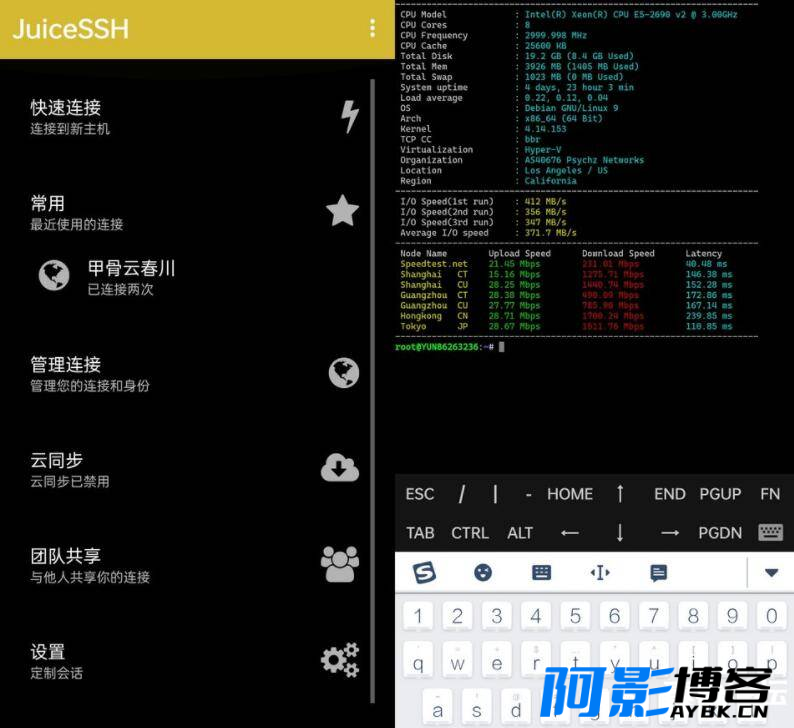Tap the cloud download sync icon
The height and width of the screenshot is (728, 794).
pos(340,467)
